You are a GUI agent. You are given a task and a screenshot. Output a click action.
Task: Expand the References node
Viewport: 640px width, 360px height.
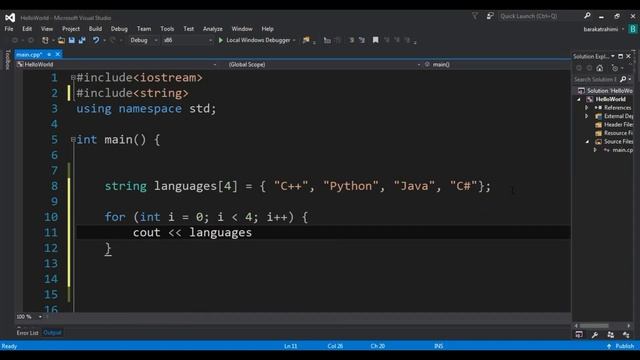pyautogui.click(x=587, y=108)
